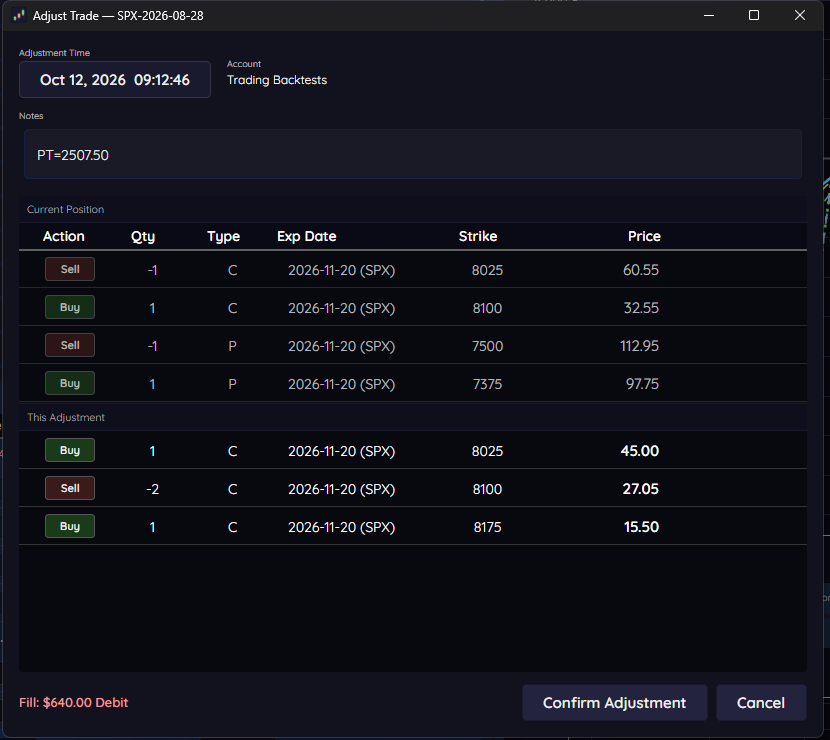Toggle Buy button on 8100 call at 32.55
This screenshot has width=830, height=740.
coord(70,307)
